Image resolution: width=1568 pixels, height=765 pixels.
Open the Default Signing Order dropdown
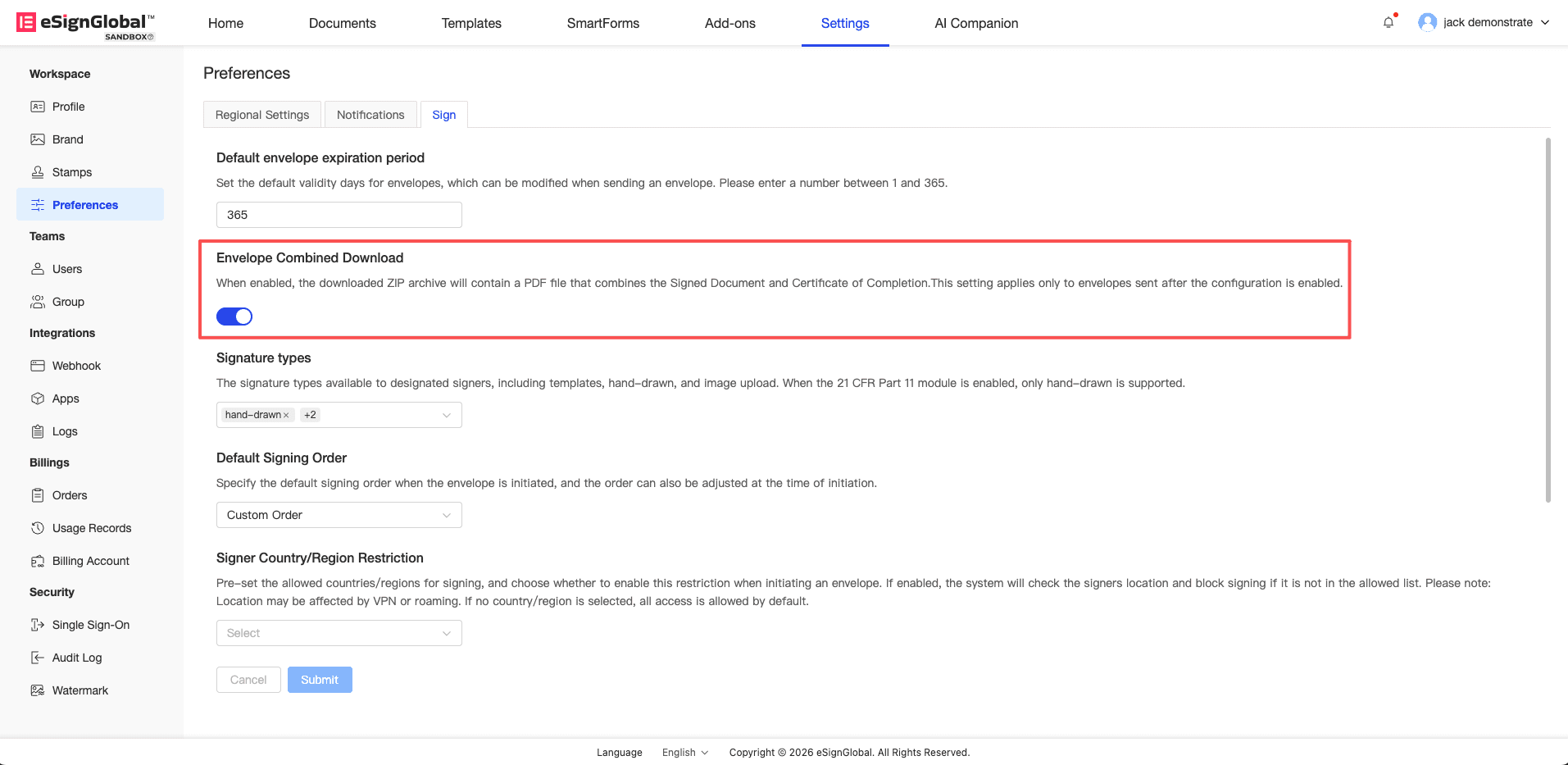pyautogui.click(x=339, y=515)
